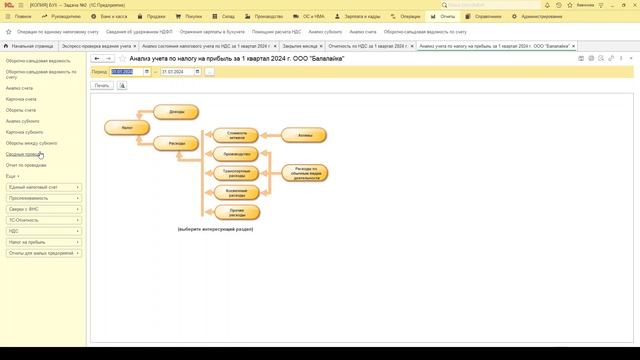Select the Прочие расходы diagram block
Viewport: 640px width, 360px height.
237,213
